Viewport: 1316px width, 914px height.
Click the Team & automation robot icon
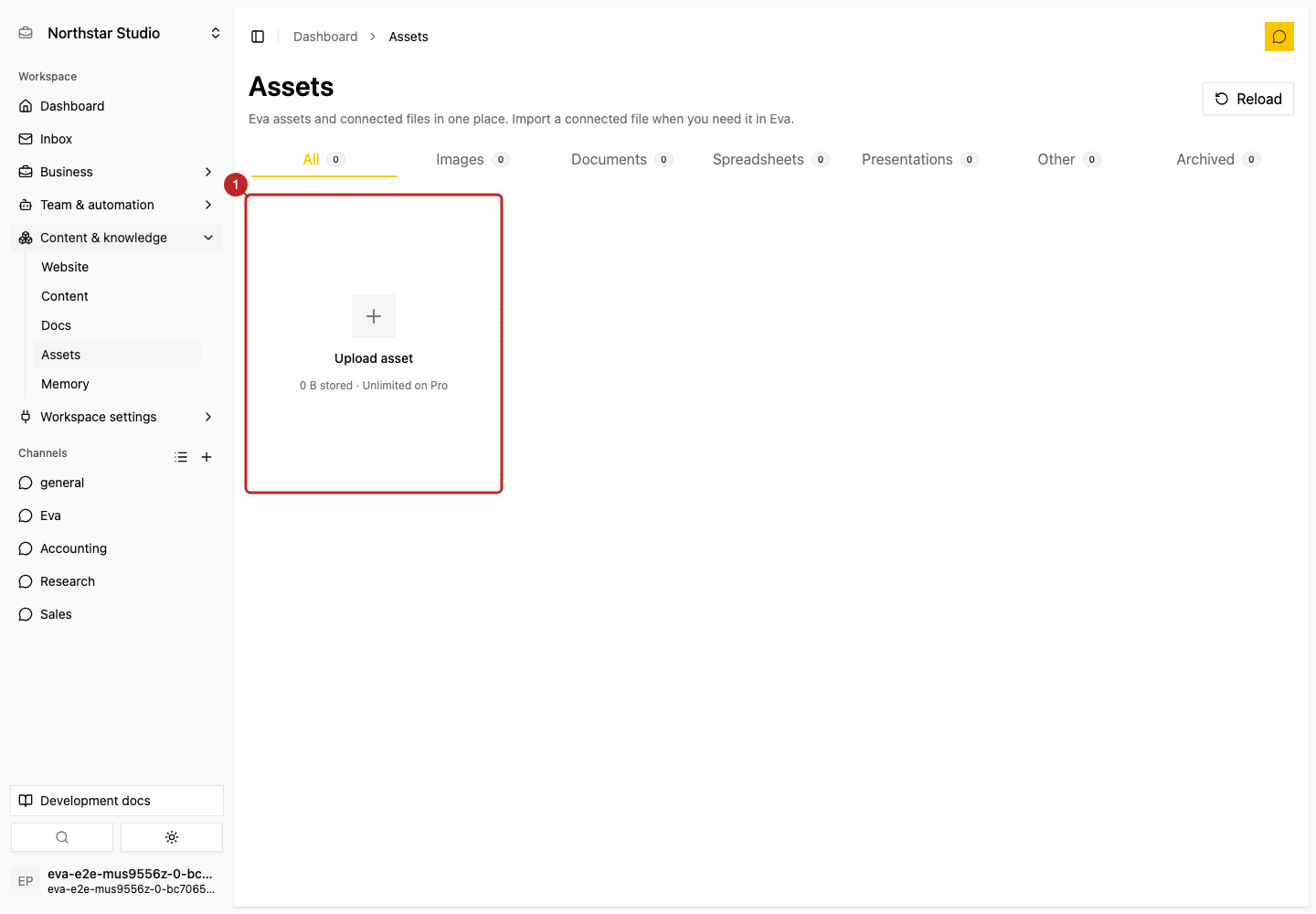(x=26, y=205)
